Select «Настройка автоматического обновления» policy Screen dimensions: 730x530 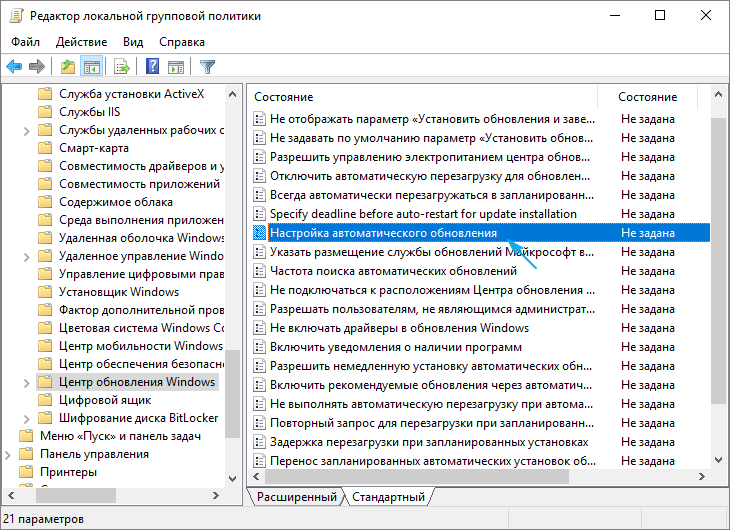pyautogui.click(x=383, y=233)
